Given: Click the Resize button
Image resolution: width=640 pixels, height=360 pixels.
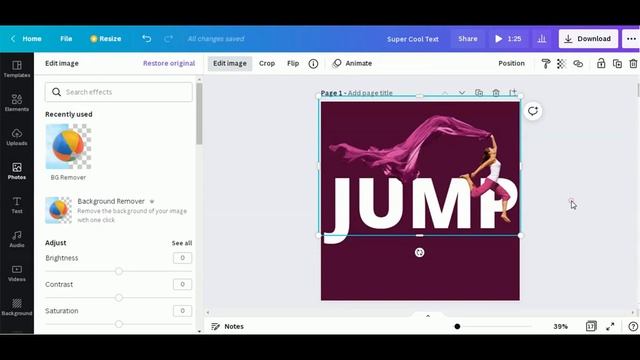Looking at the screenshot, I should click(x=106, y=39).
